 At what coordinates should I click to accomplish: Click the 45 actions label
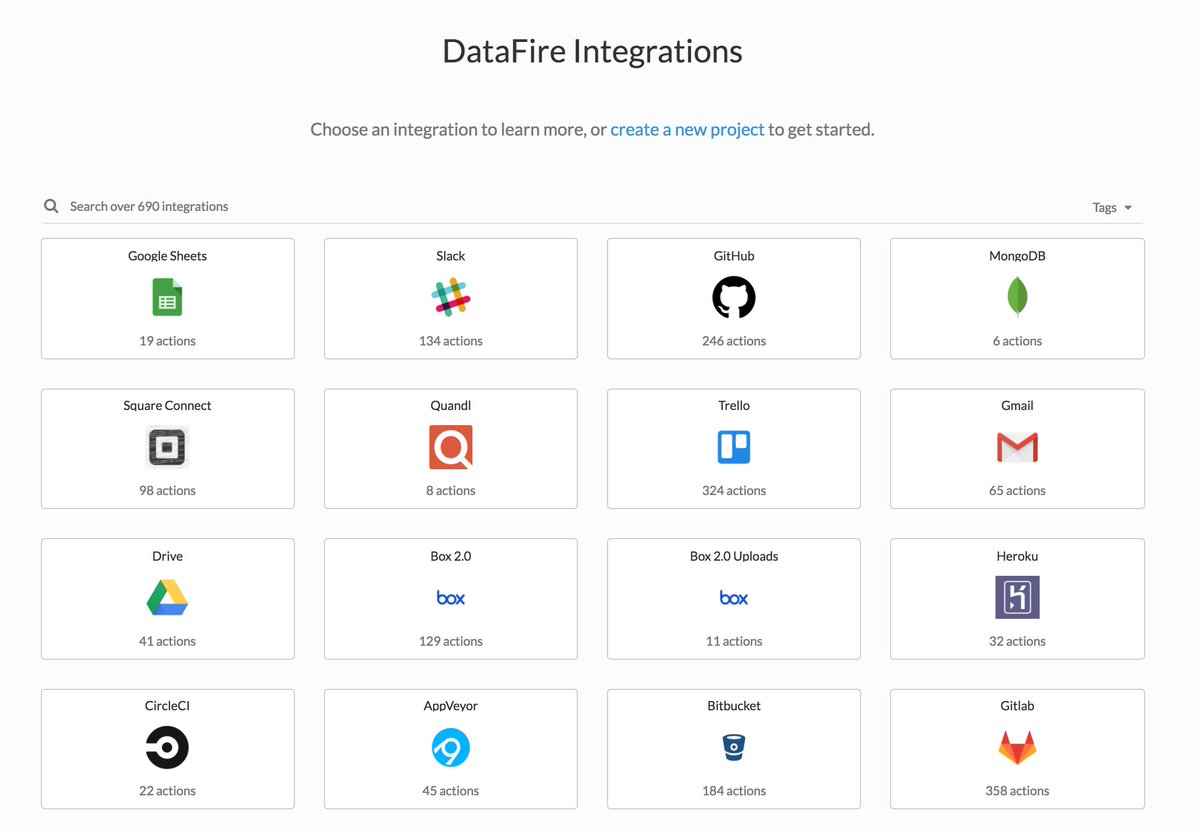[451, 791]
